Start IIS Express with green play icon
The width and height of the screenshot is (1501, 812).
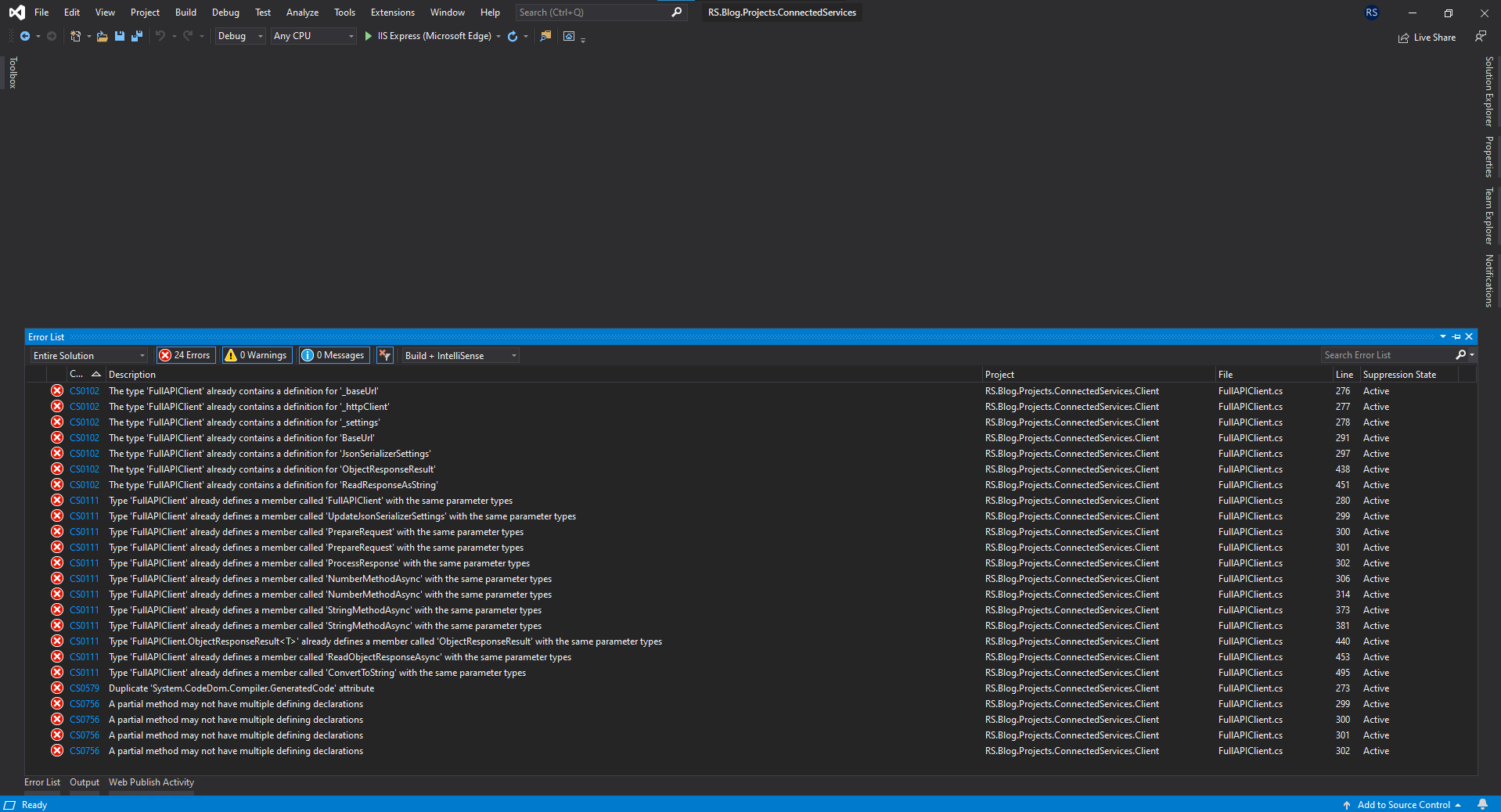(368, 36)
